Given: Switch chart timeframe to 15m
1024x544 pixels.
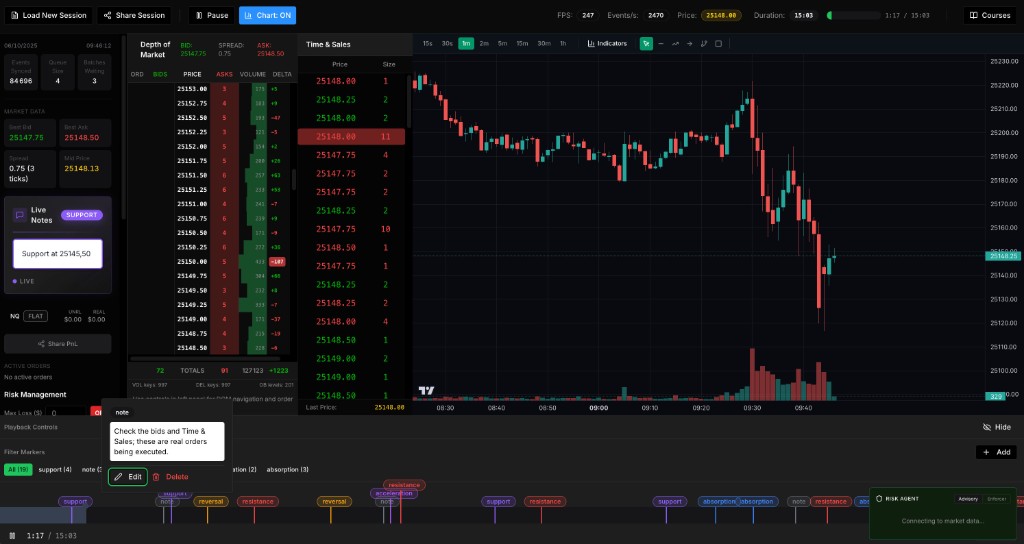Looking at the screenshot, I should [522, 44].
